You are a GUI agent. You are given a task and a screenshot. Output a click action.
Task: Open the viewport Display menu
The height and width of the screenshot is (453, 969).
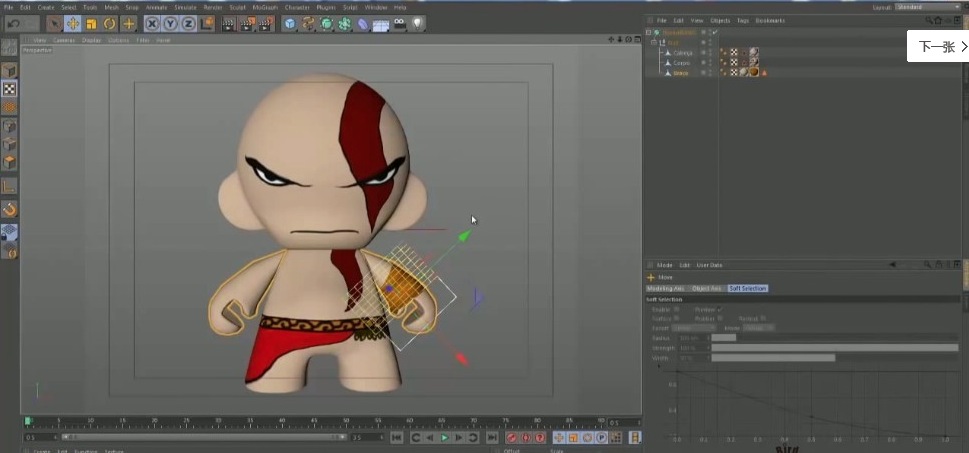click(91, 40)
